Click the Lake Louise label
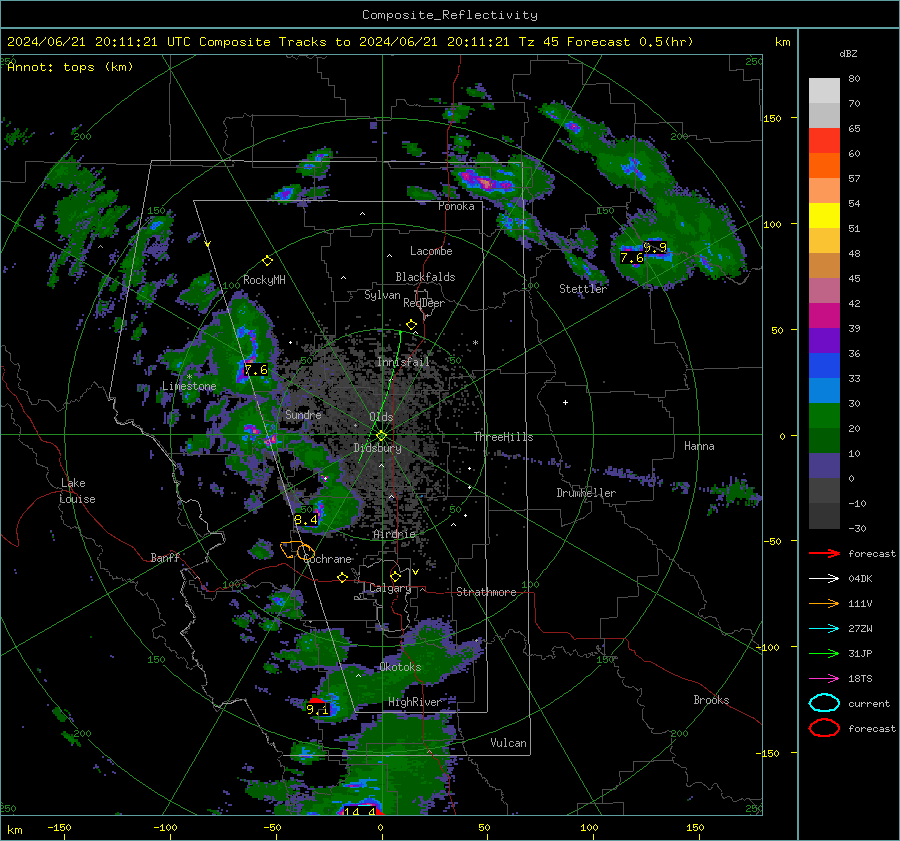The height and width of the screenshot is (841, 900). [x=78, y=491]
